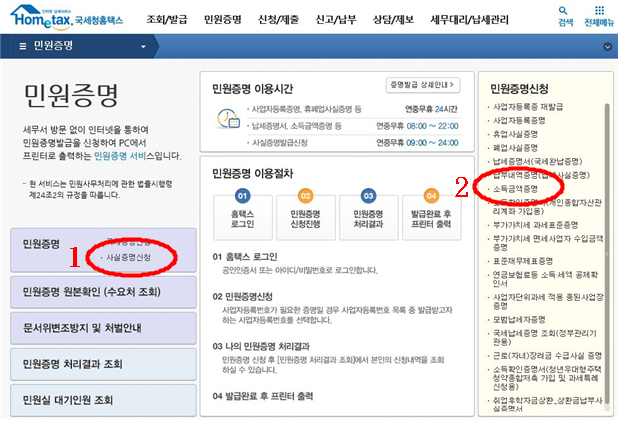
Task: Click the 증명발급 상세안내 button
Action: (422, 85)
